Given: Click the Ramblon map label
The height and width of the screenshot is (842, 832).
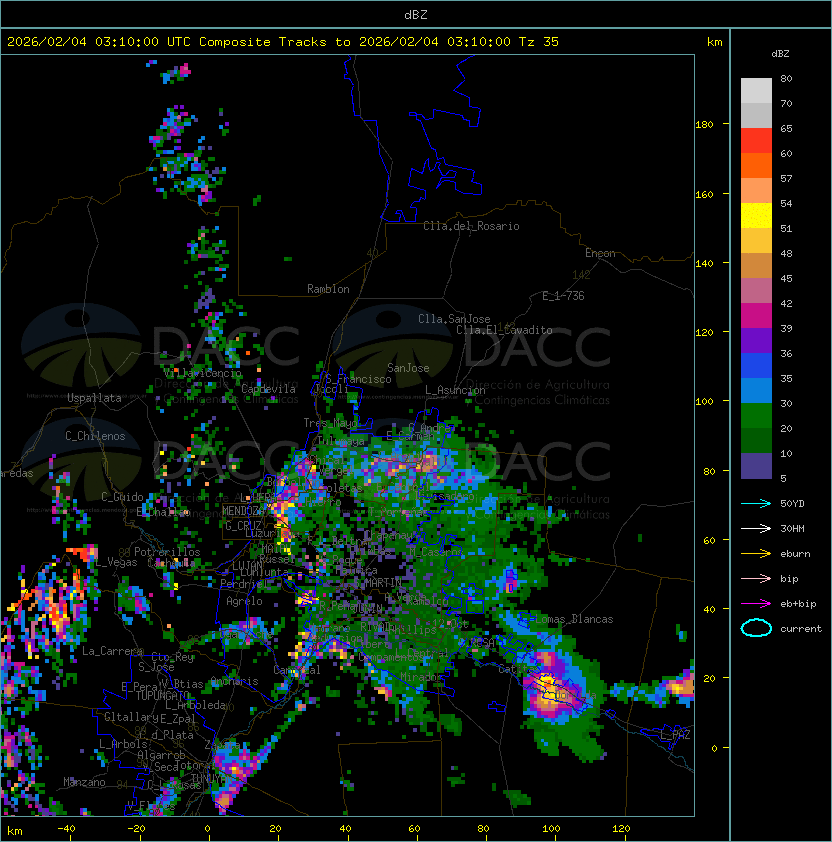Looking at the screenshot, I should click(x=328, y=289).
